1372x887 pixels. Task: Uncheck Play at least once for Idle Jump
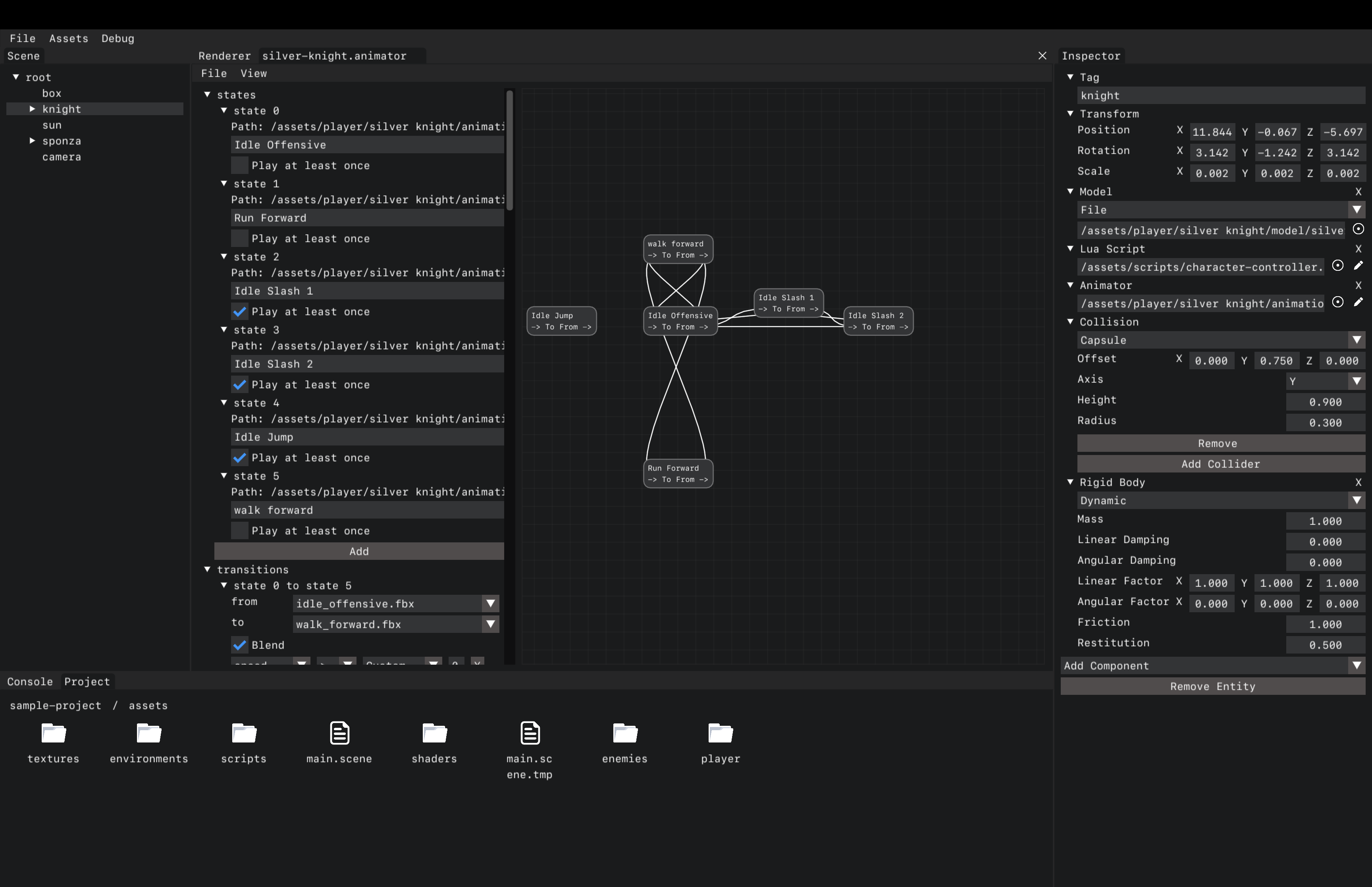tap(239, 458)
